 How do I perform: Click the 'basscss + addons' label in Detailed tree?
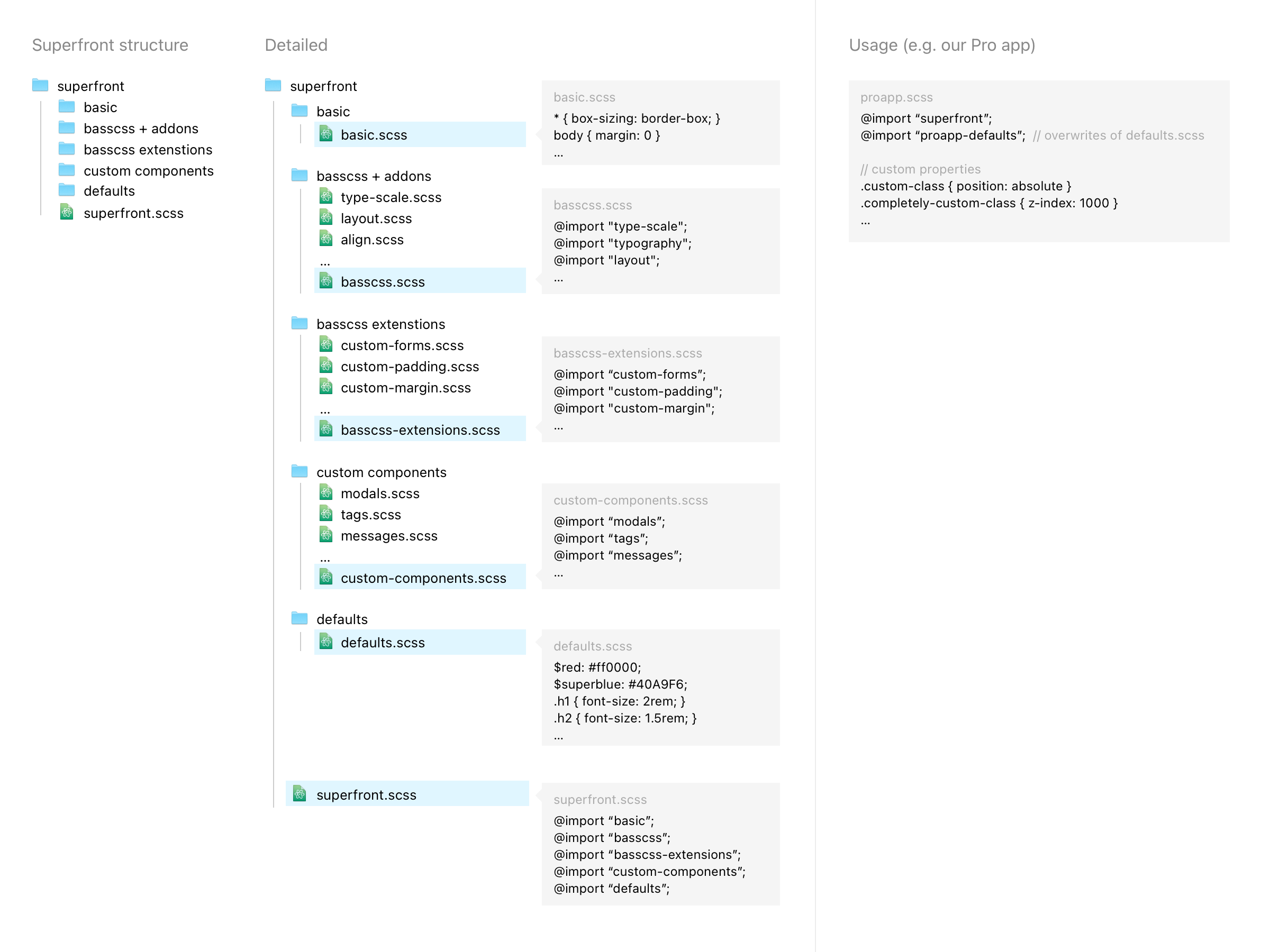(374, 176)
